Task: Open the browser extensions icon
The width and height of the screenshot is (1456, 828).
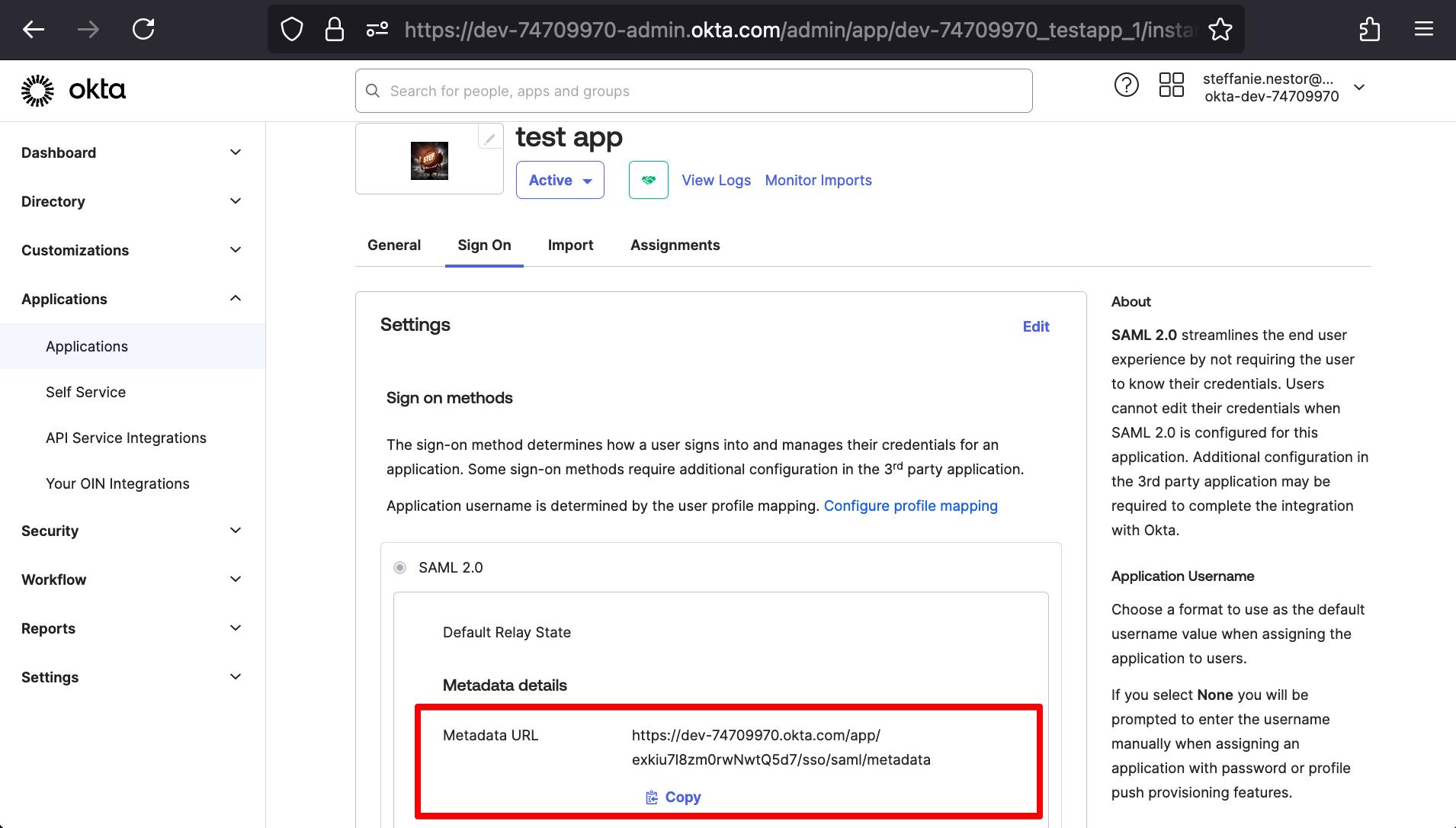Action: (x=1369, y=30)
